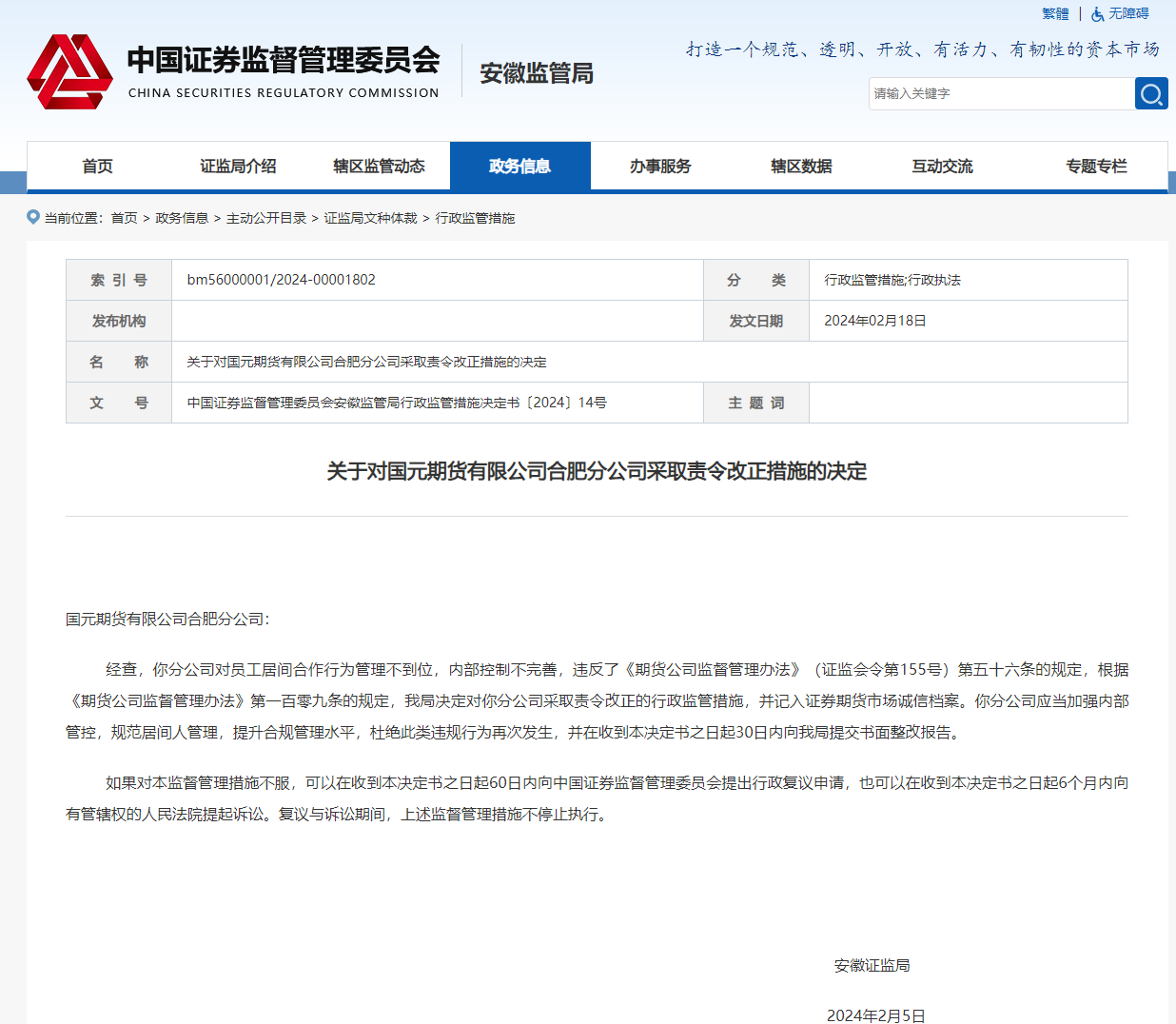
Task: Open the 办事服务 navigation tab
Action: [660, 166]
